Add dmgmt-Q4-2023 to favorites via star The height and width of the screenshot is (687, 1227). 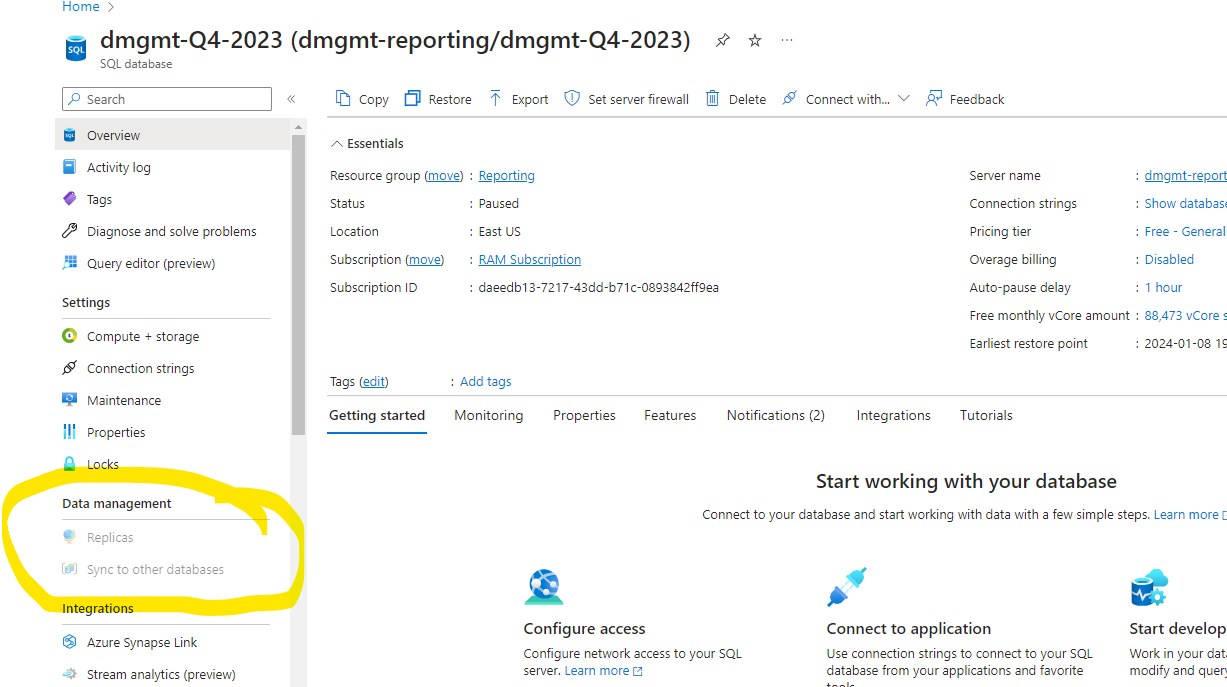(x=754, y=40)
